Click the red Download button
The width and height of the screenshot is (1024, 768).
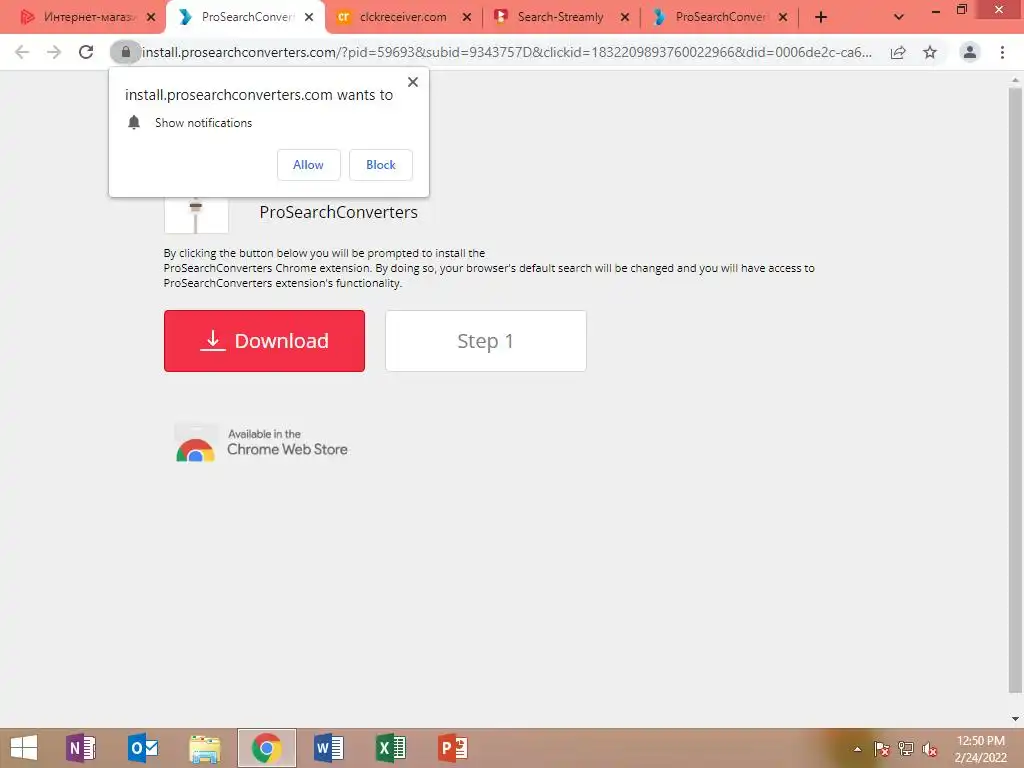tap(264, 341)
